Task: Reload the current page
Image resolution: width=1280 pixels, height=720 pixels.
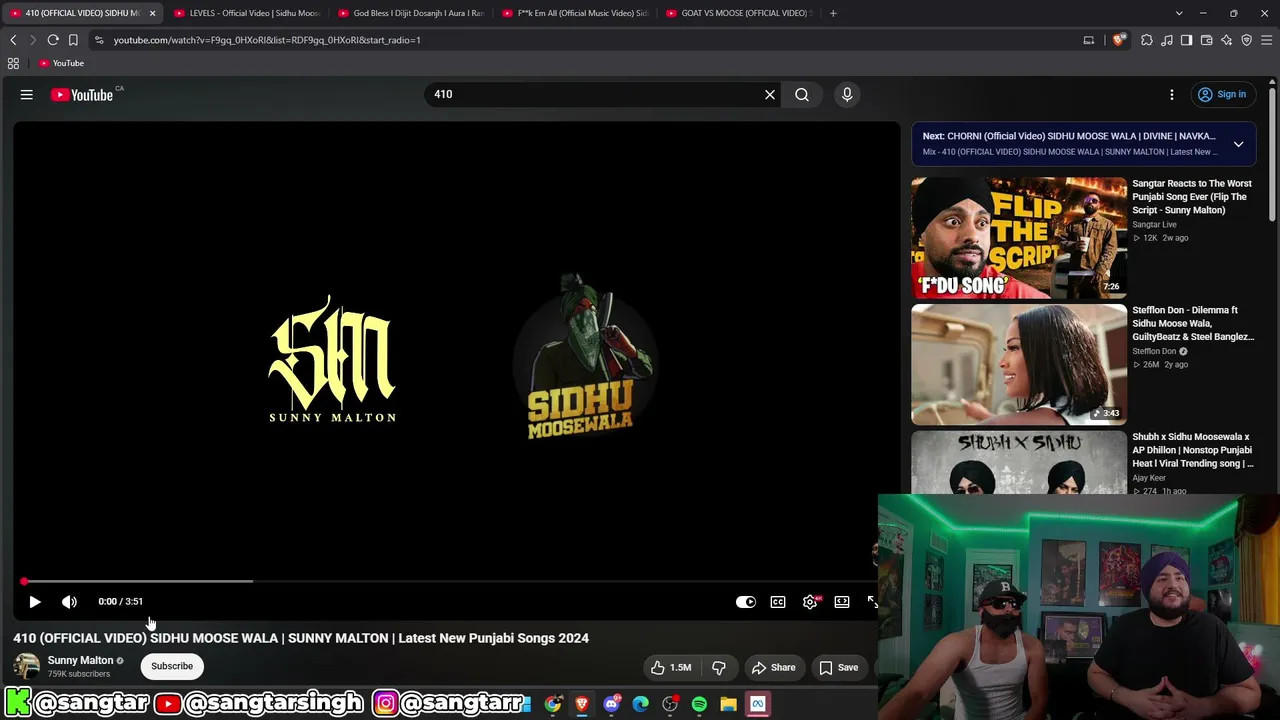Action: tap(53, 40)
